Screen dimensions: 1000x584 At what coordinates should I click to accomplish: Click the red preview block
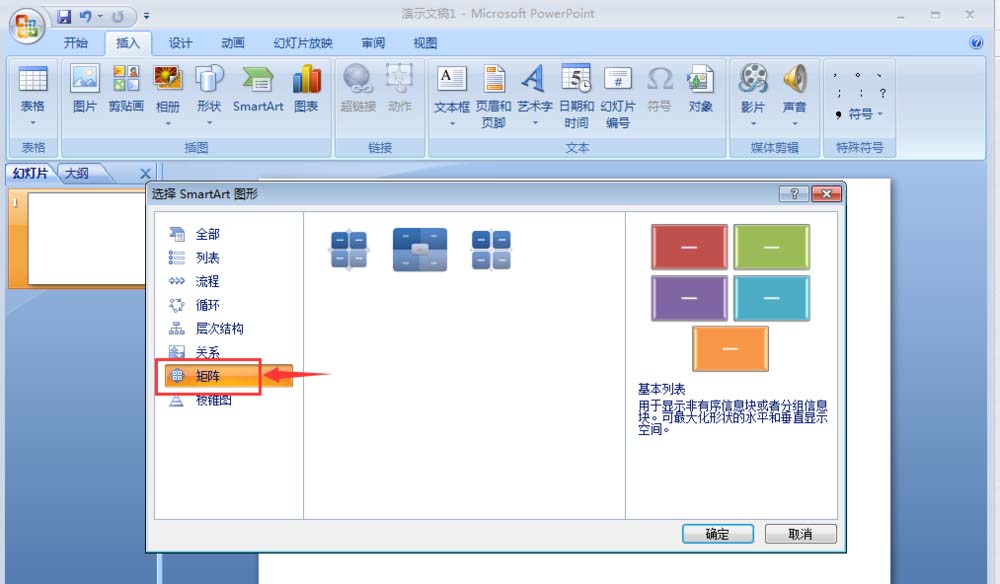click(x=689, y=247)
